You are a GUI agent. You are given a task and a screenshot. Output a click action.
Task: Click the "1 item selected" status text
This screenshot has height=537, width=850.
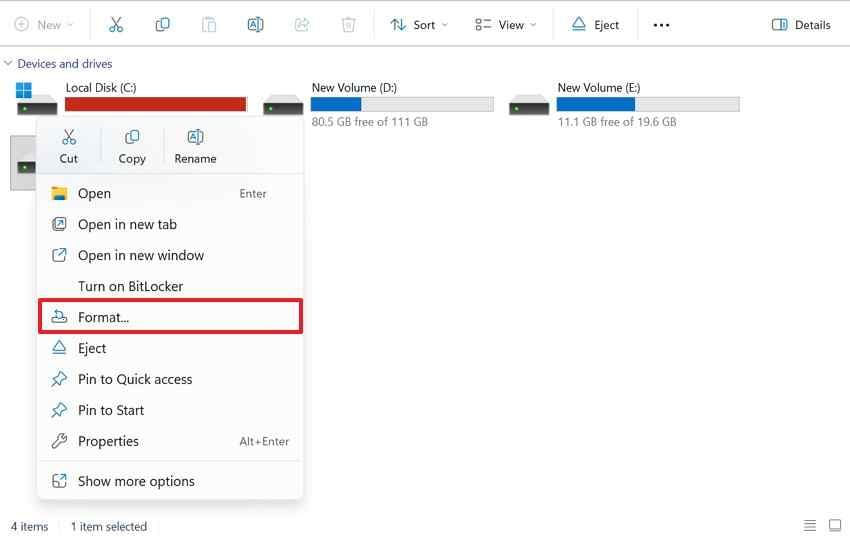tap(109, 527)
